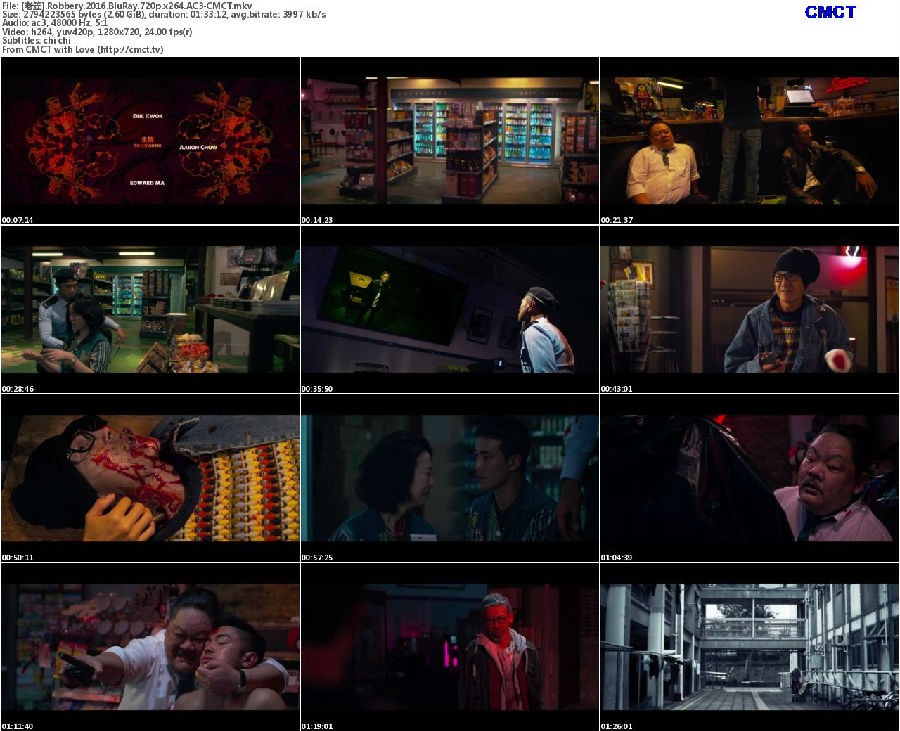Open the red floral credits thumbnail
Image resolution: width=900 pixels, height=731 pixels.
point(150,141)
